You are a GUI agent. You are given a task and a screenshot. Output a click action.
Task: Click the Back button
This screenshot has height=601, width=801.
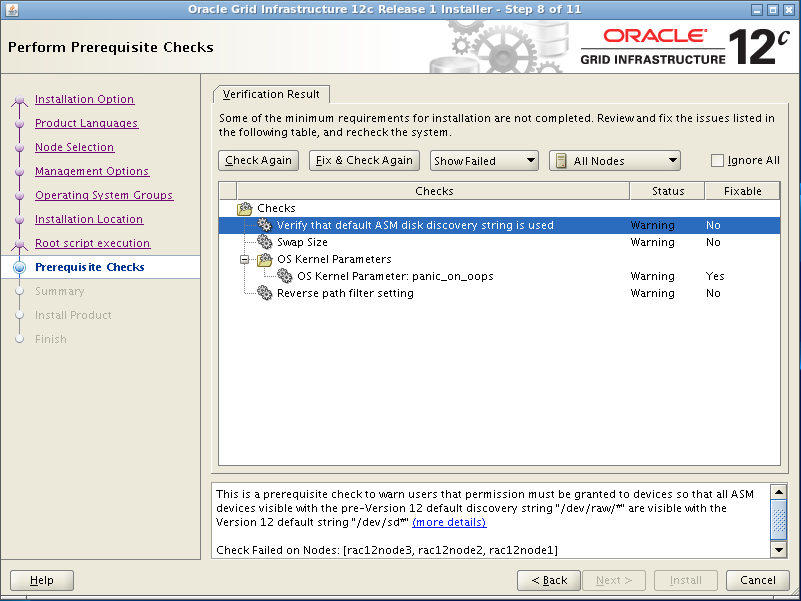coord(549,580)
